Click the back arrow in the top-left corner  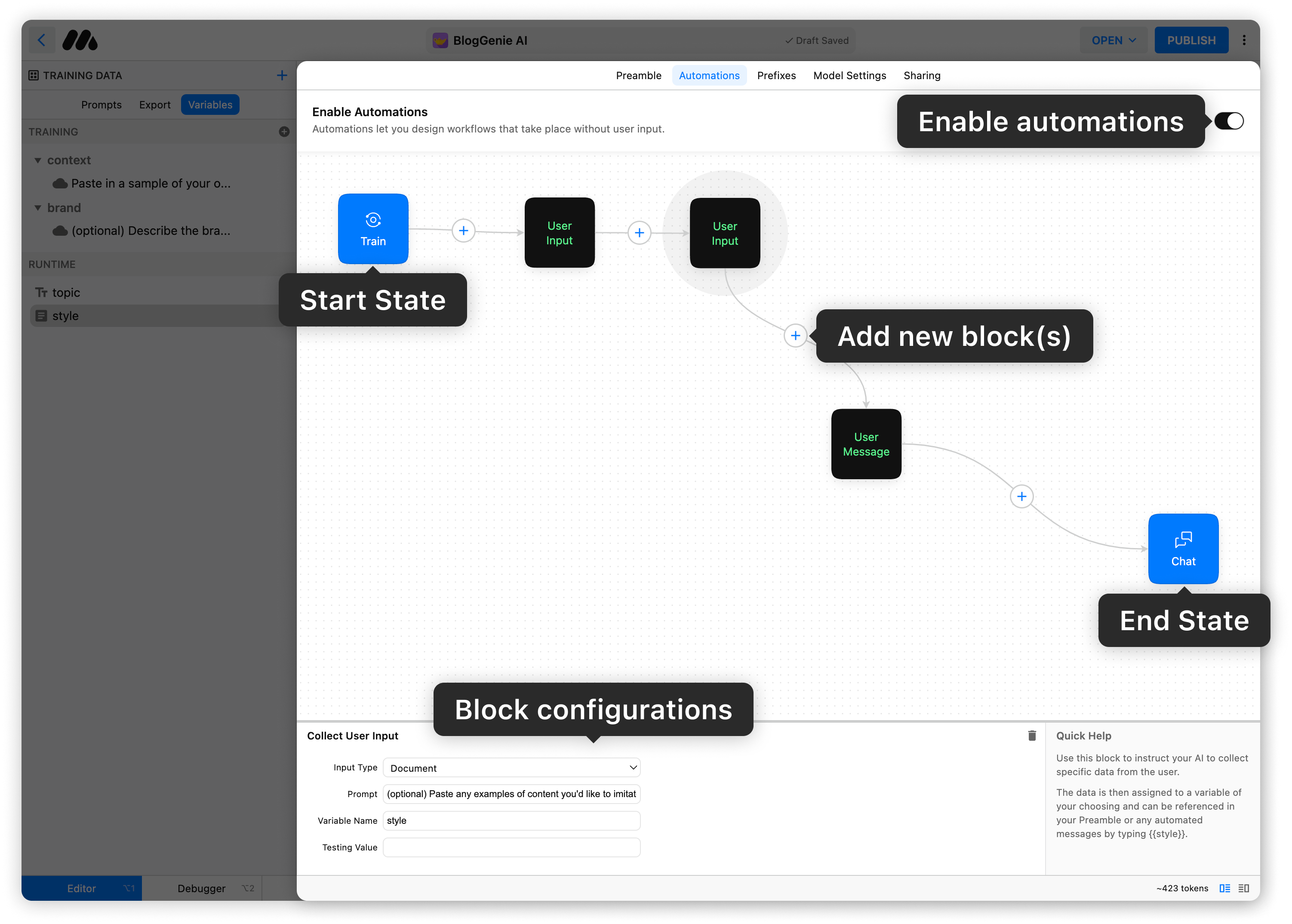tap(42, 40)
